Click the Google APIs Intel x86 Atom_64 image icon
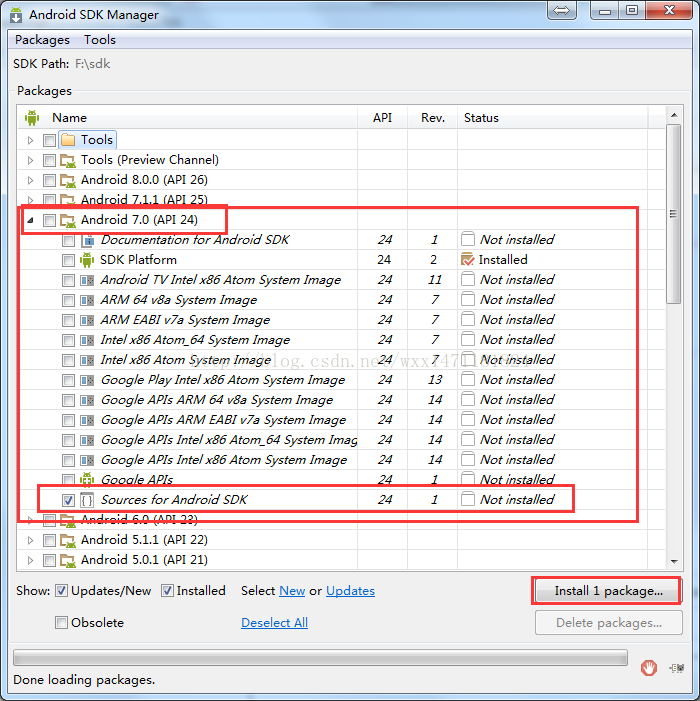Image resolution: width=700 pixels, height=701 pixels. point(87,440)
